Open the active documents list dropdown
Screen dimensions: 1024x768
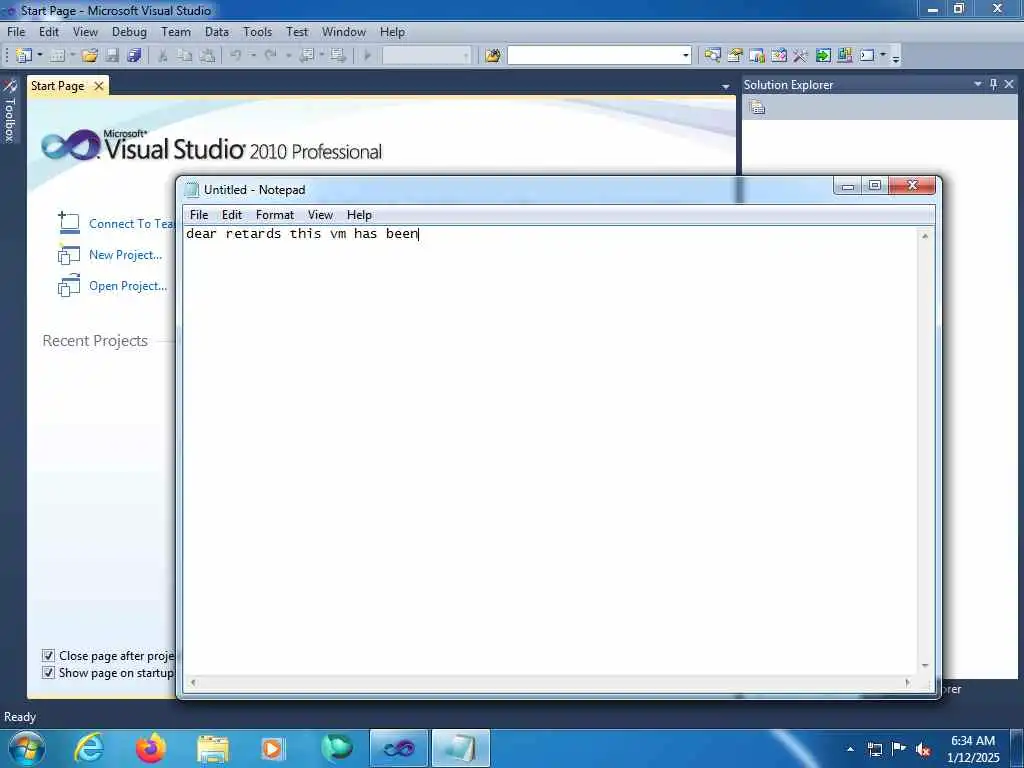pyautogui.click(x=726, y=87)
